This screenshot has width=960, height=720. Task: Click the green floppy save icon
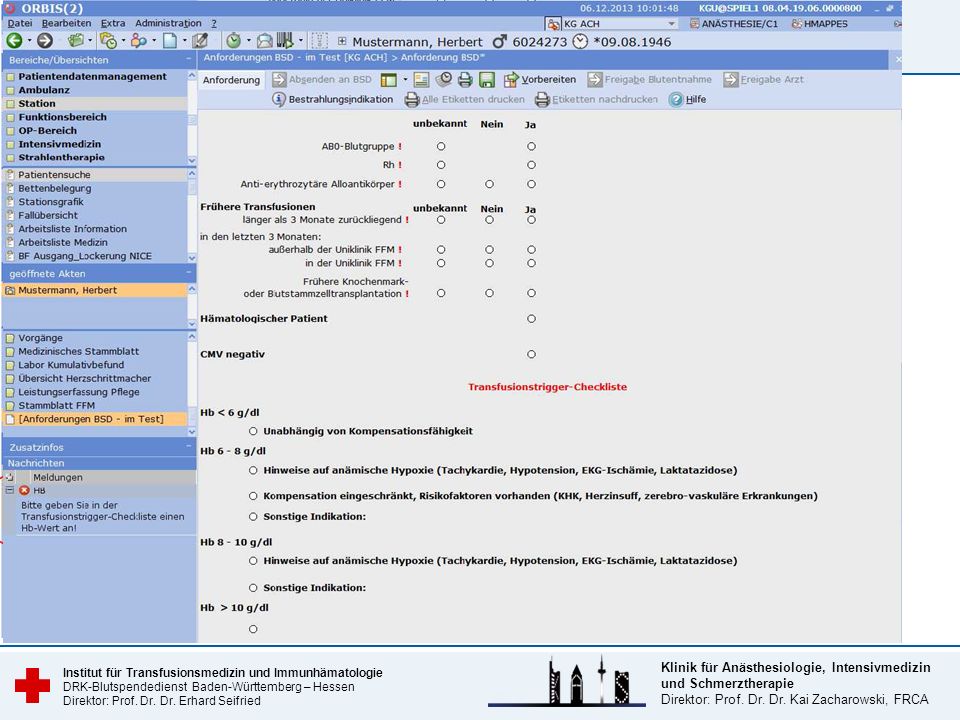[x=487, y=80]
